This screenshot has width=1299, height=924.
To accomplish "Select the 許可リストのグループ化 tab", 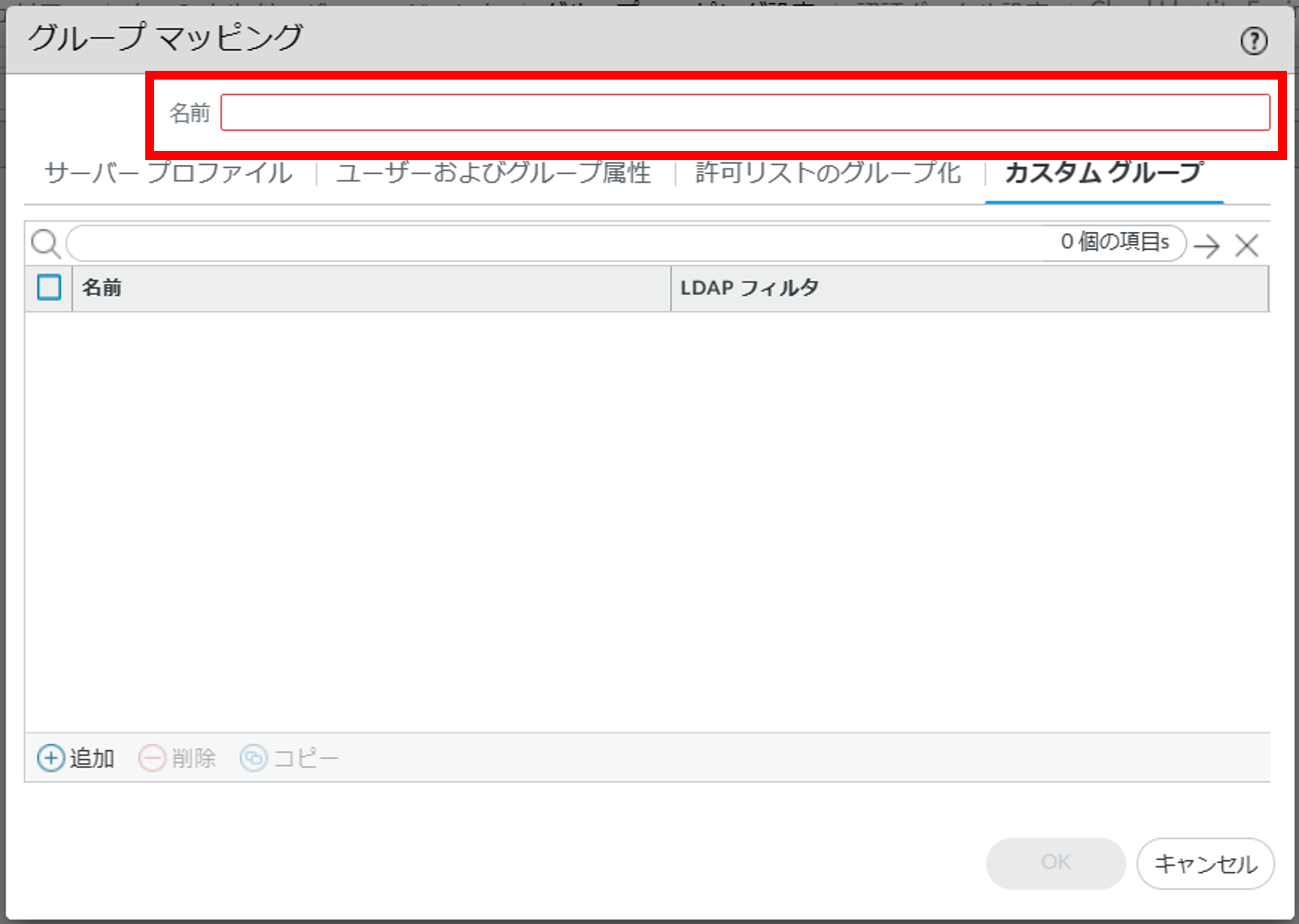I will [828, 174].
